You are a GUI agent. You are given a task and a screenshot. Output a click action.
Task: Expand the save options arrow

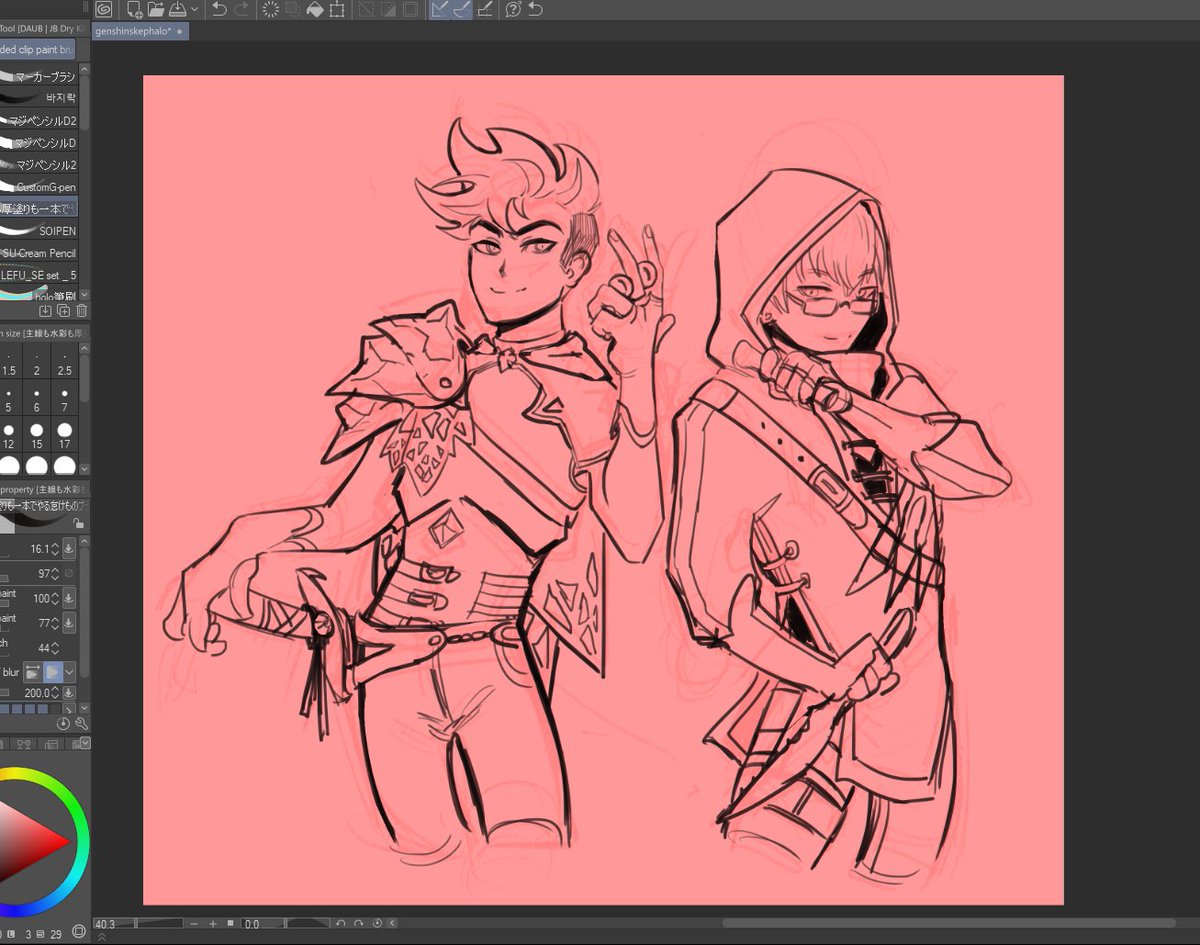[x=194, y=9]
